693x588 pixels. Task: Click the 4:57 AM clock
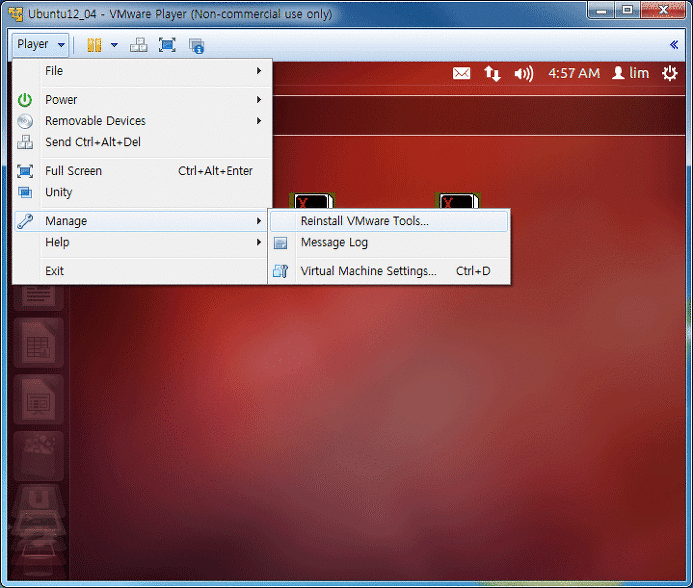point(574,73)
